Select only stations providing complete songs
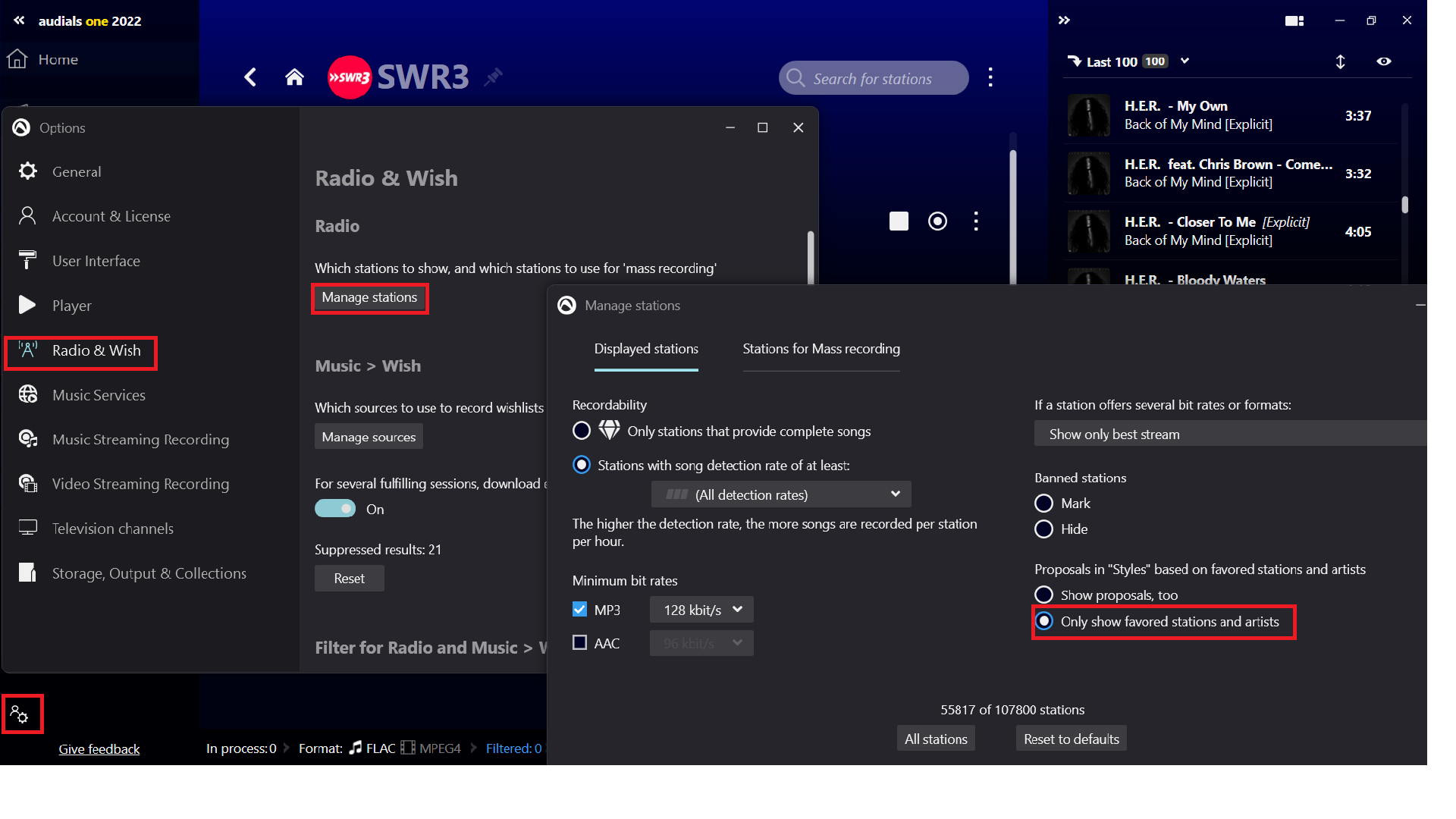The width and height of the screenshot is (1456, 819). click(582, 431)
